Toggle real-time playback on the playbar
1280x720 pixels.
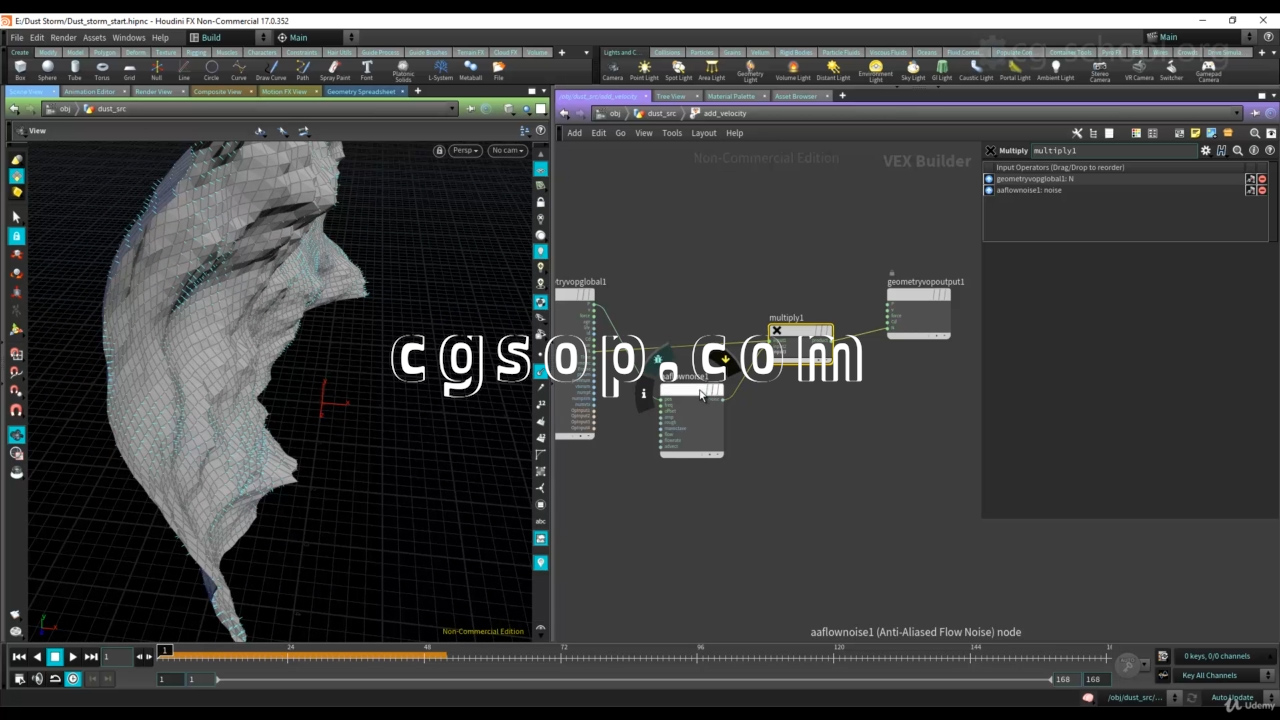73,679
